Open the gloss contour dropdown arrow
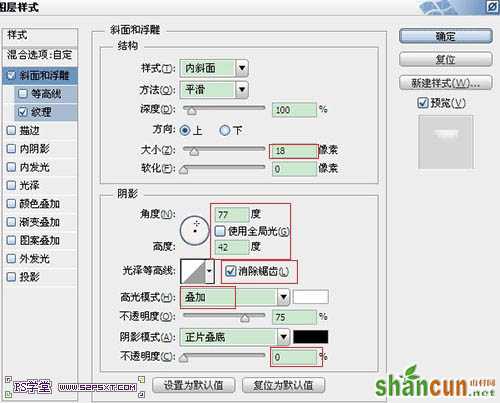500x403 pixels. (209, 271)
